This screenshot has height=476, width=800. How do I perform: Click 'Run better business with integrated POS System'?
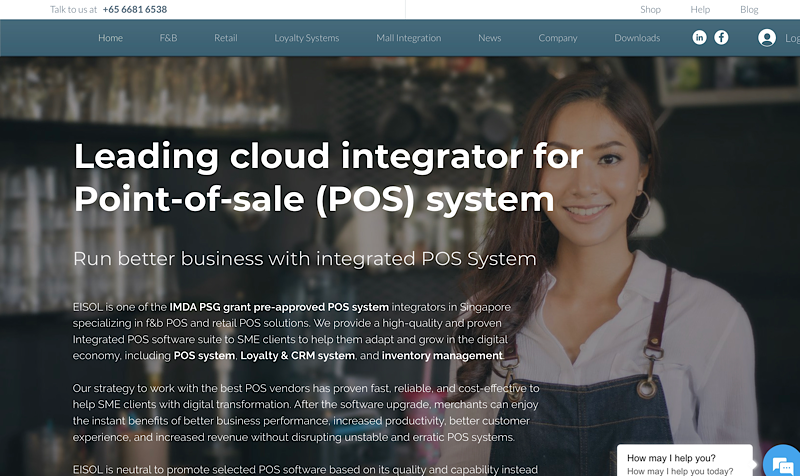pos(305,259)
